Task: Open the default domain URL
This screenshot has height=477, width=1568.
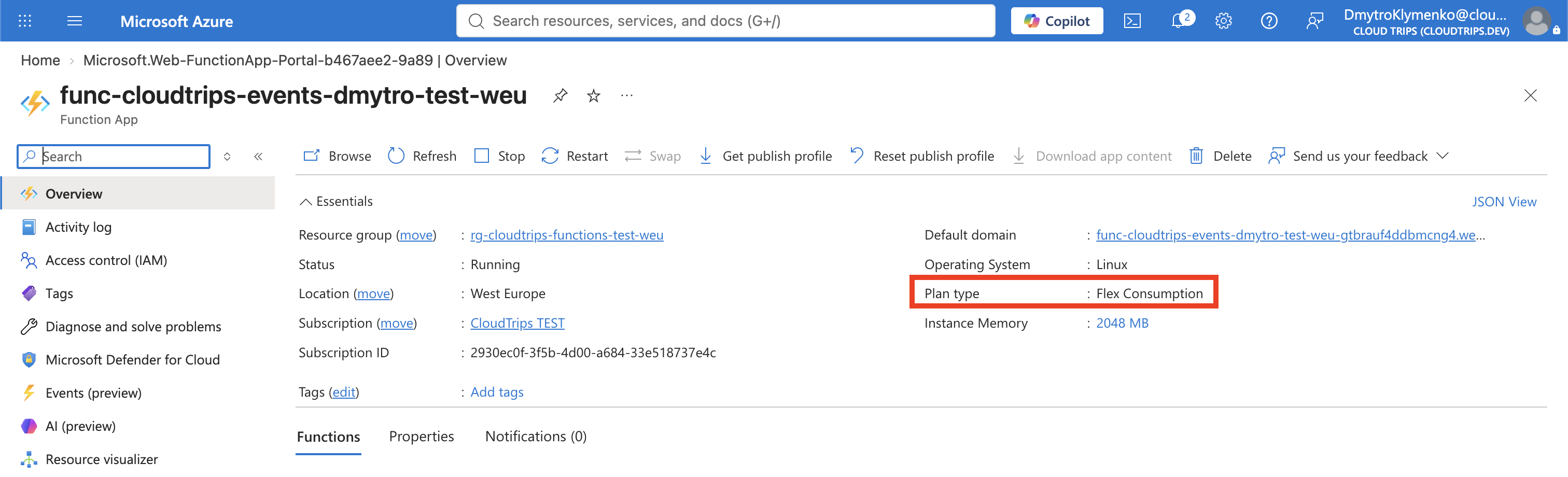Action: pos(1291,235)
